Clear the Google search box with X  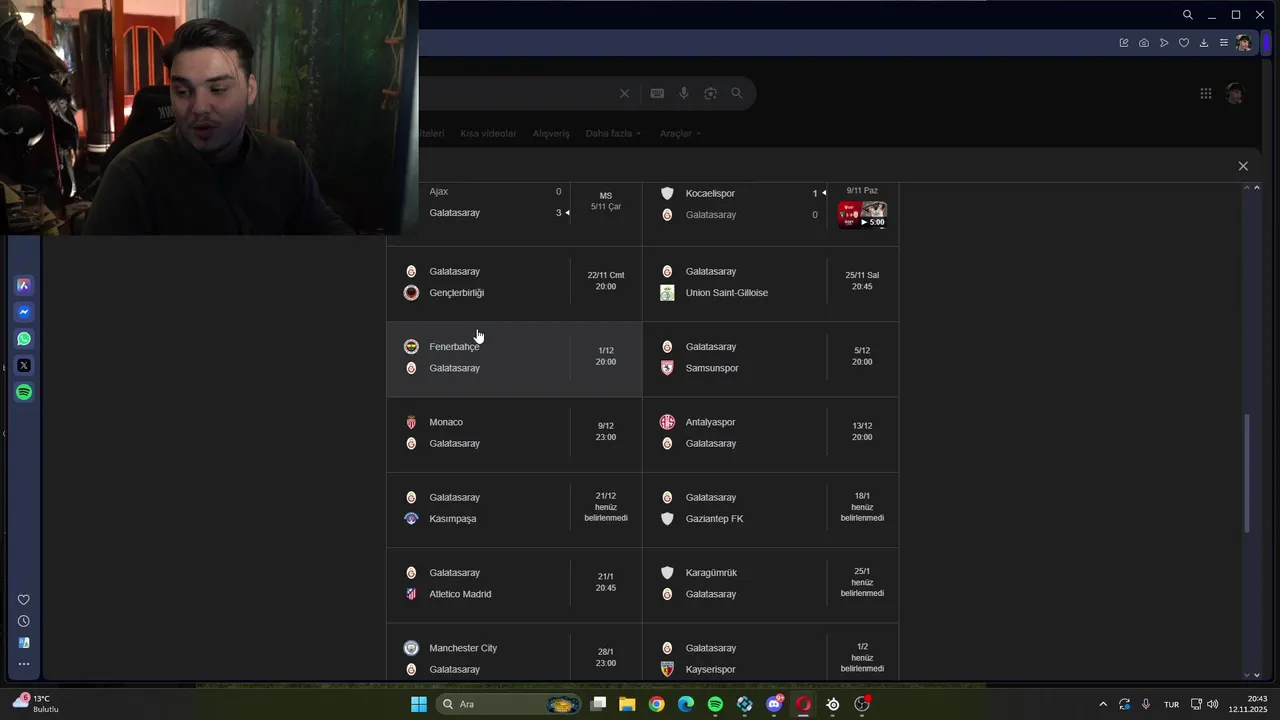point(624,93)
